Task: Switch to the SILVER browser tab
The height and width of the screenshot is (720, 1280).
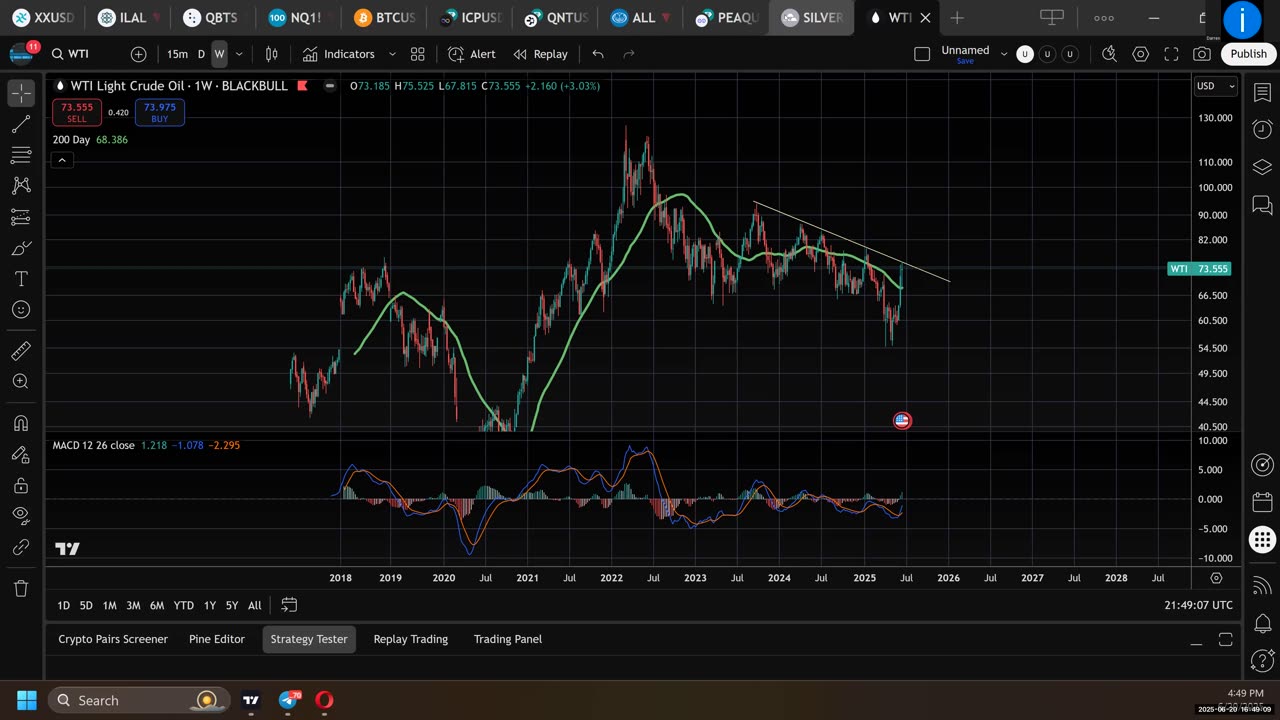Action: pyautogui.click(x=812, y=17)
